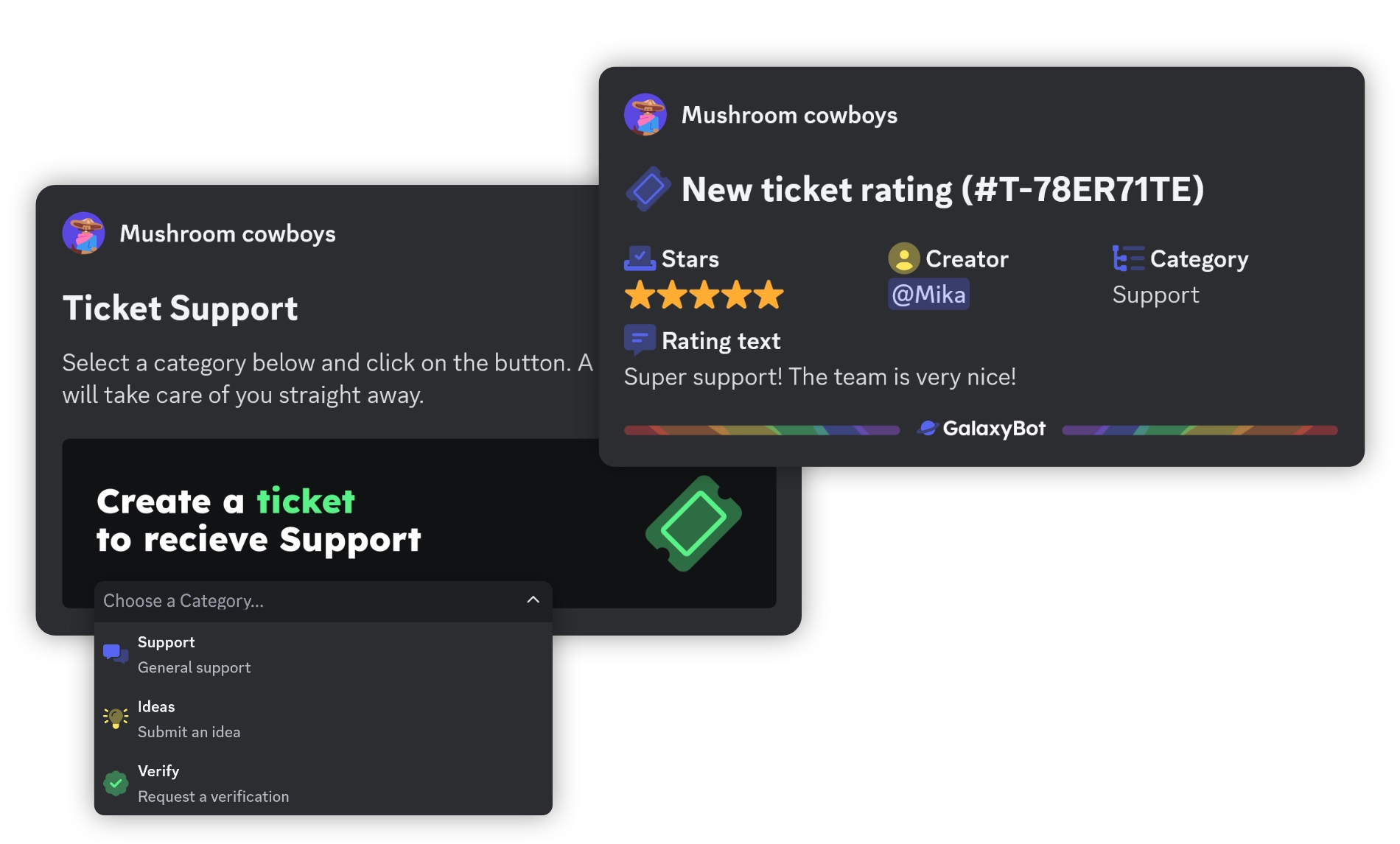Click the blue ticket icon beside the rating title
1400x844 pixels.
[647, 190]
